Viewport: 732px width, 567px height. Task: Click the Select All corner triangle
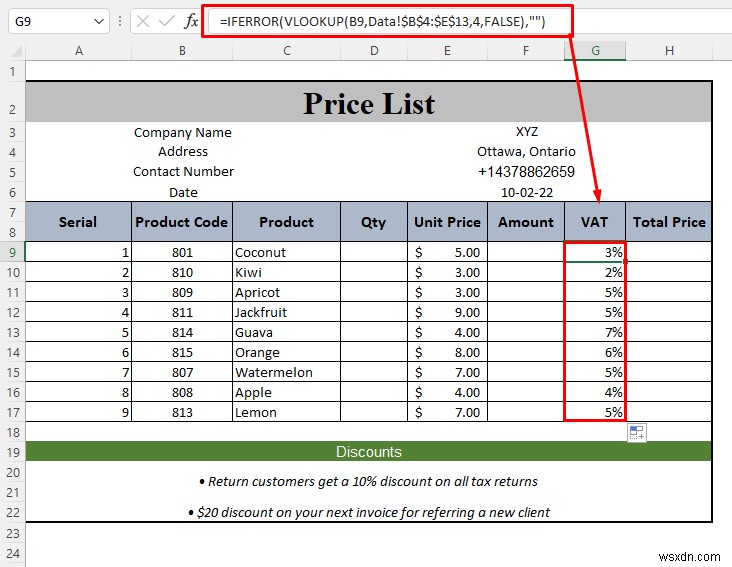tap(15, 51)
